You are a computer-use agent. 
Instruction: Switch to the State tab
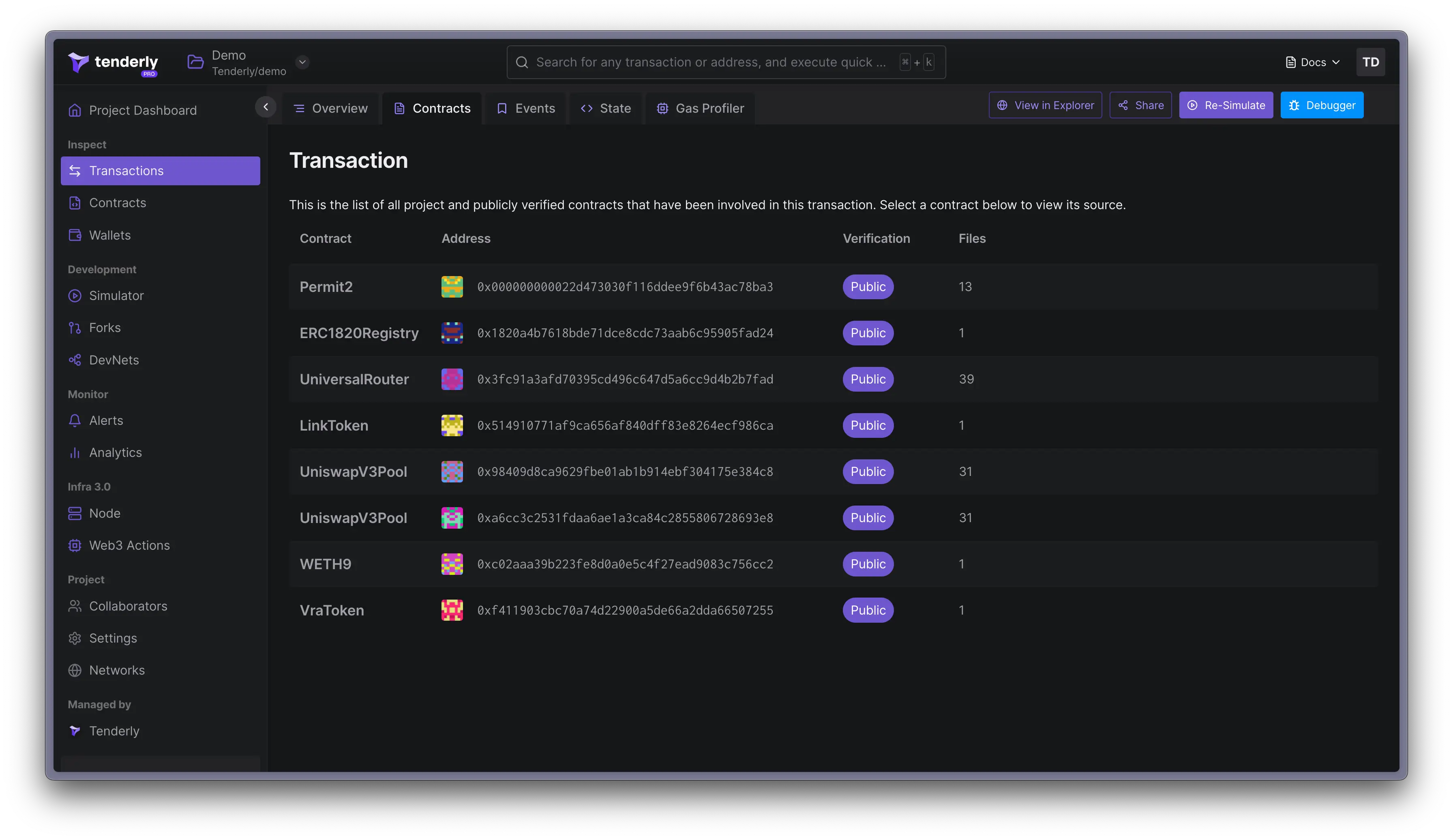(605, 108)
